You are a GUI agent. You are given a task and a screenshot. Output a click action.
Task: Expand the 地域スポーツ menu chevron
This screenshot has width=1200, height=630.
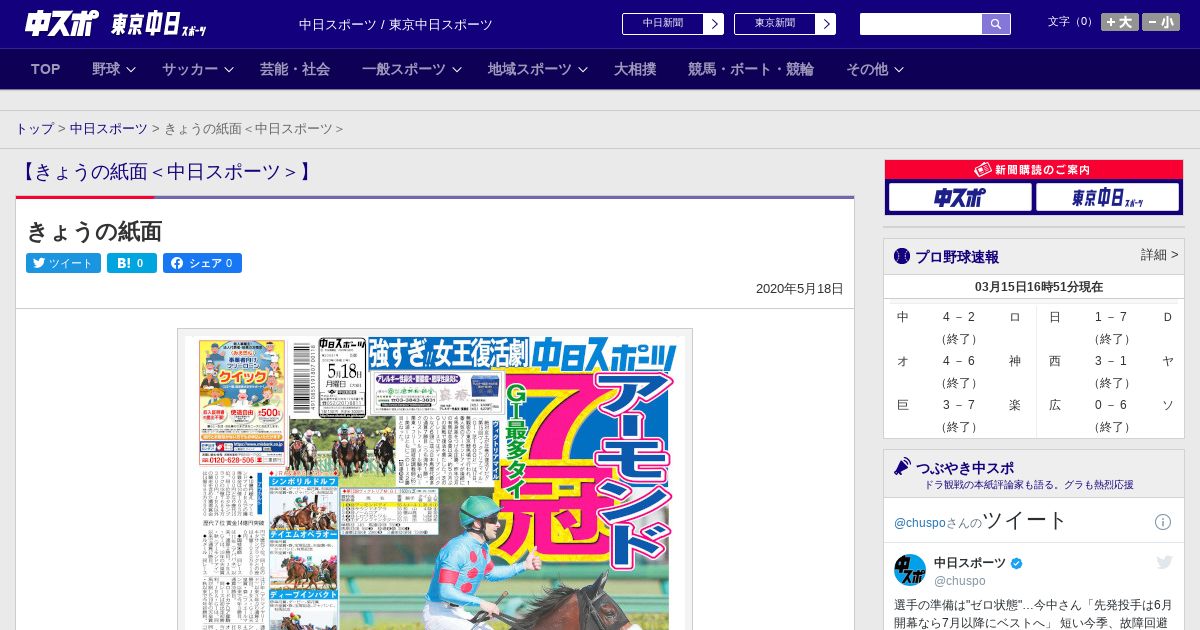tap(583, 70)
